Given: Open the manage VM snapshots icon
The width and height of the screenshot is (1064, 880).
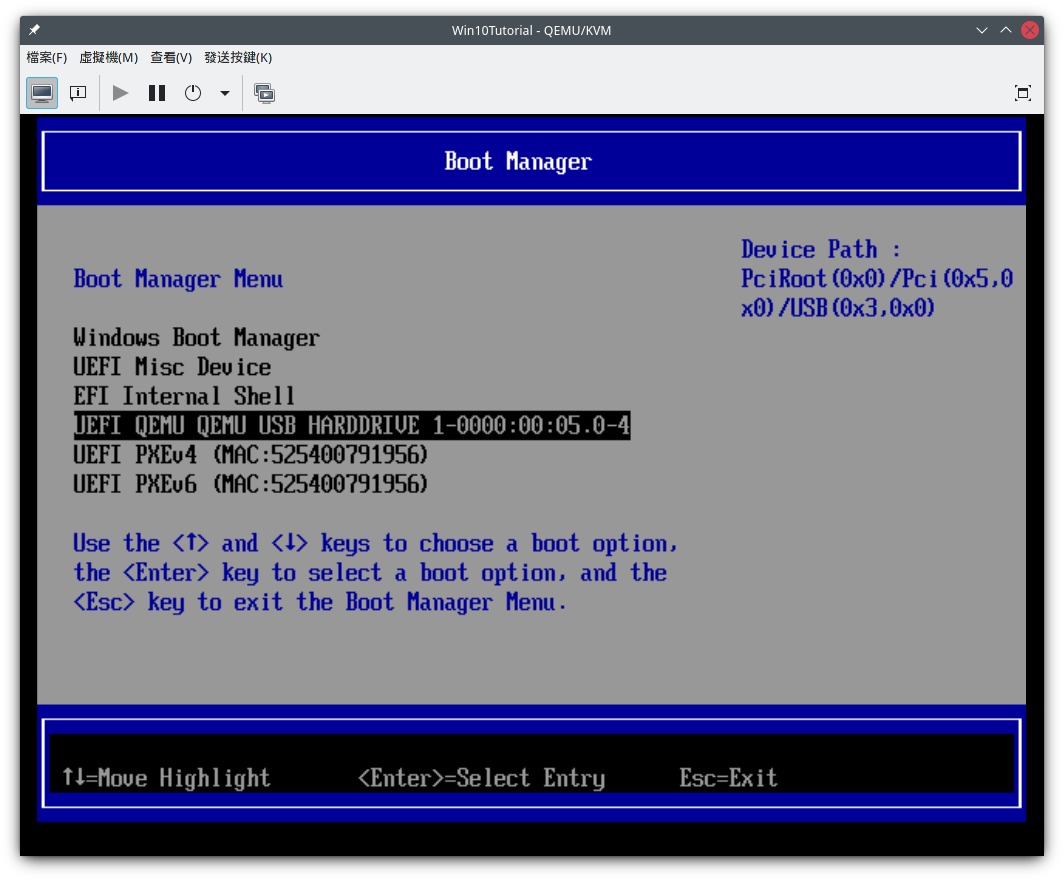Looking at the screenshot, I should [x=264, y=93].
